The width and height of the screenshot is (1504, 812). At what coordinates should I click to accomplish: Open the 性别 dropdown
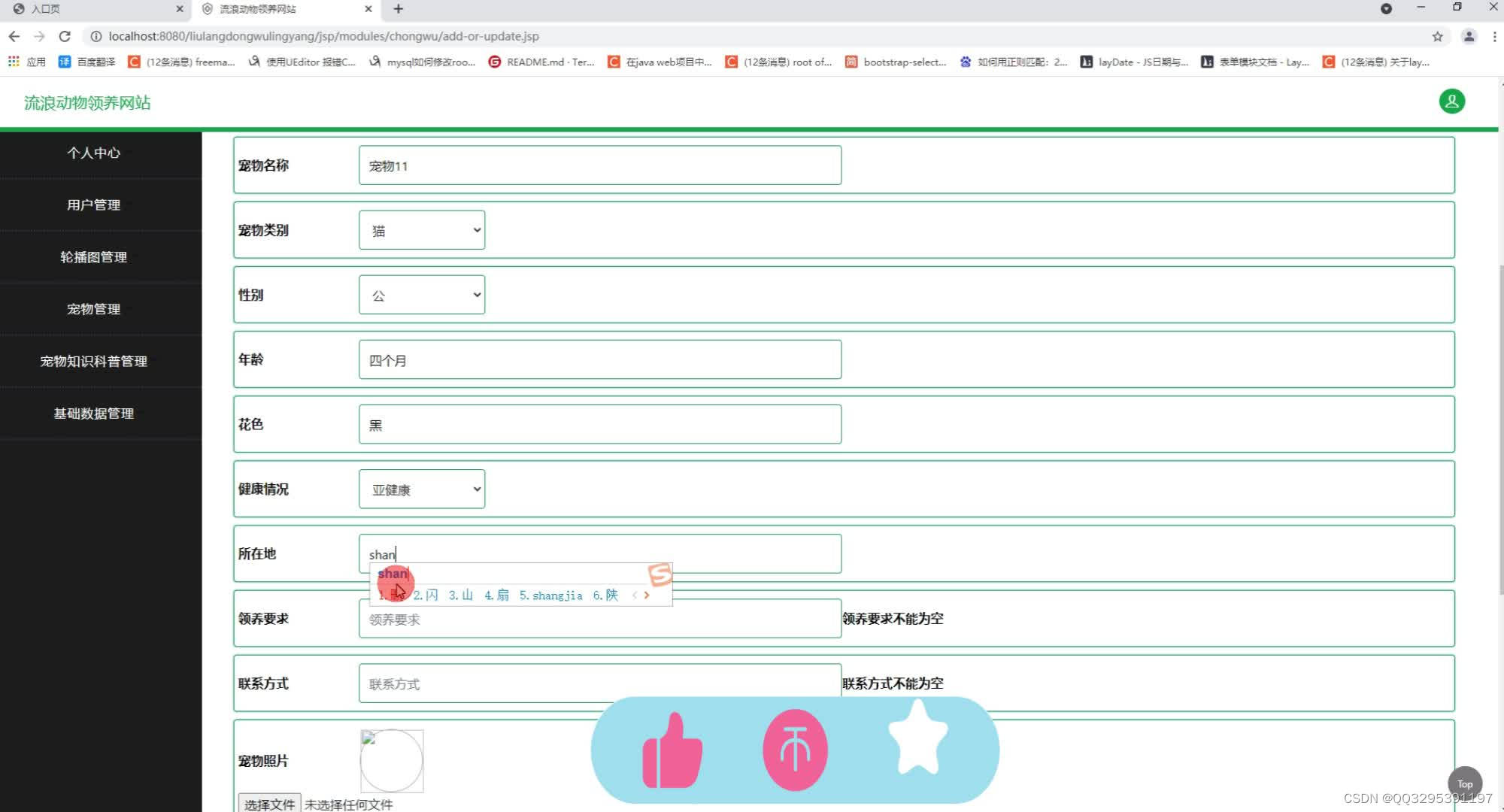click(422, 295)
